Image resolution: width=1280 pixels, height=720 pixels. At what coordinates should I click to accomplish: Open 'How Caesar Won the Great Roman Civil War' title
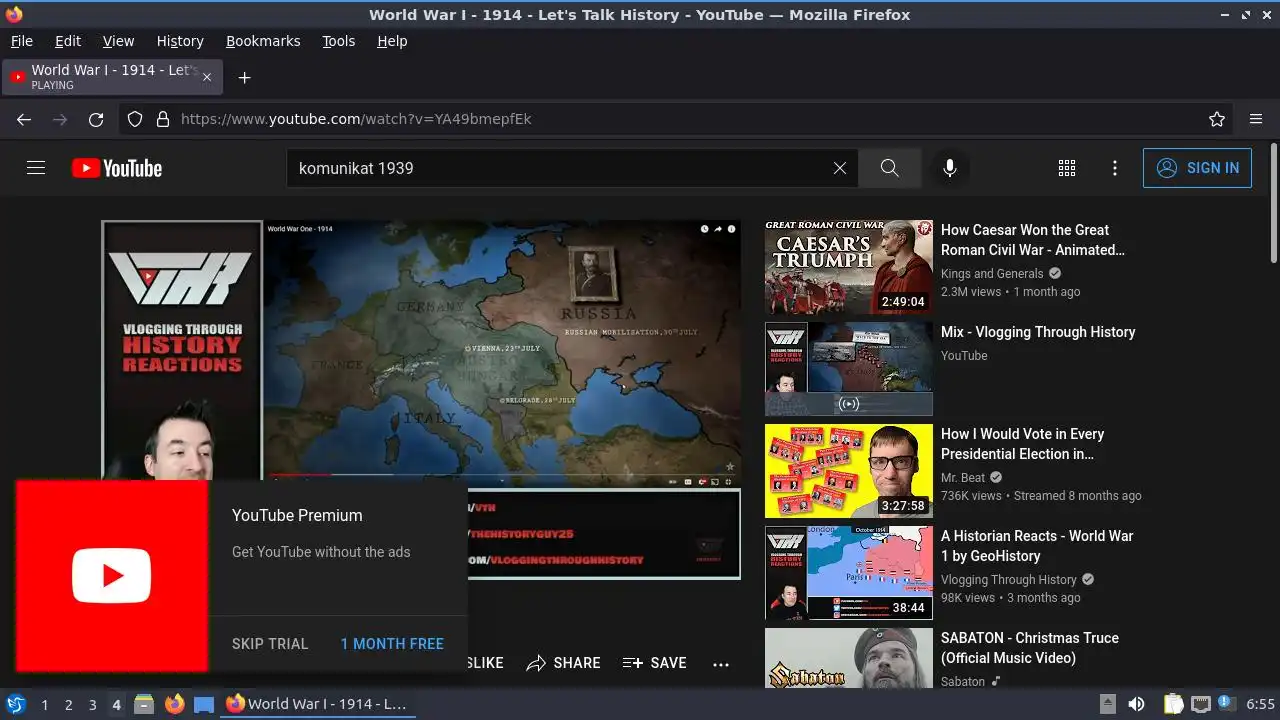coord(1033,240)
